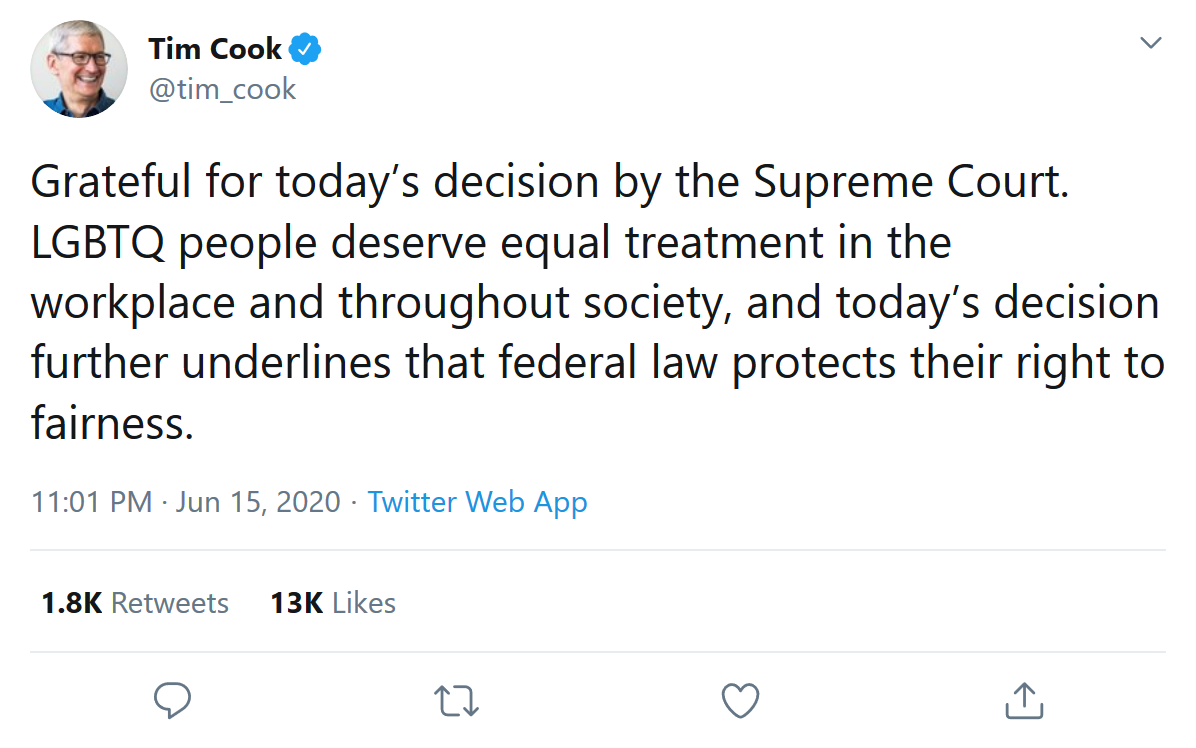
Task: Open the Tim Cook display name link
Action: (x=215, y=47)
